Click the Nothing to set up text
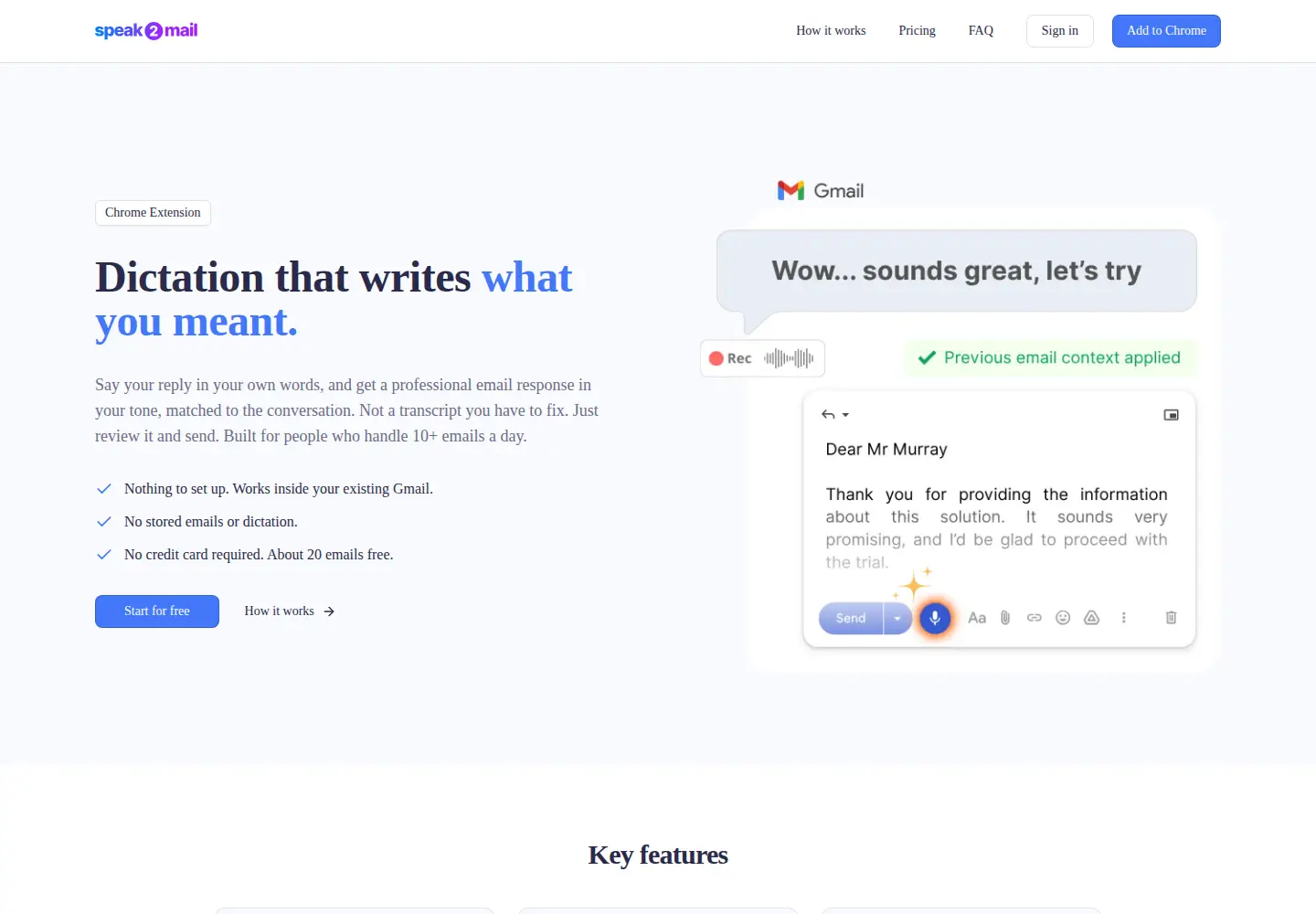 pyautogui.click(x=279, y=489)
